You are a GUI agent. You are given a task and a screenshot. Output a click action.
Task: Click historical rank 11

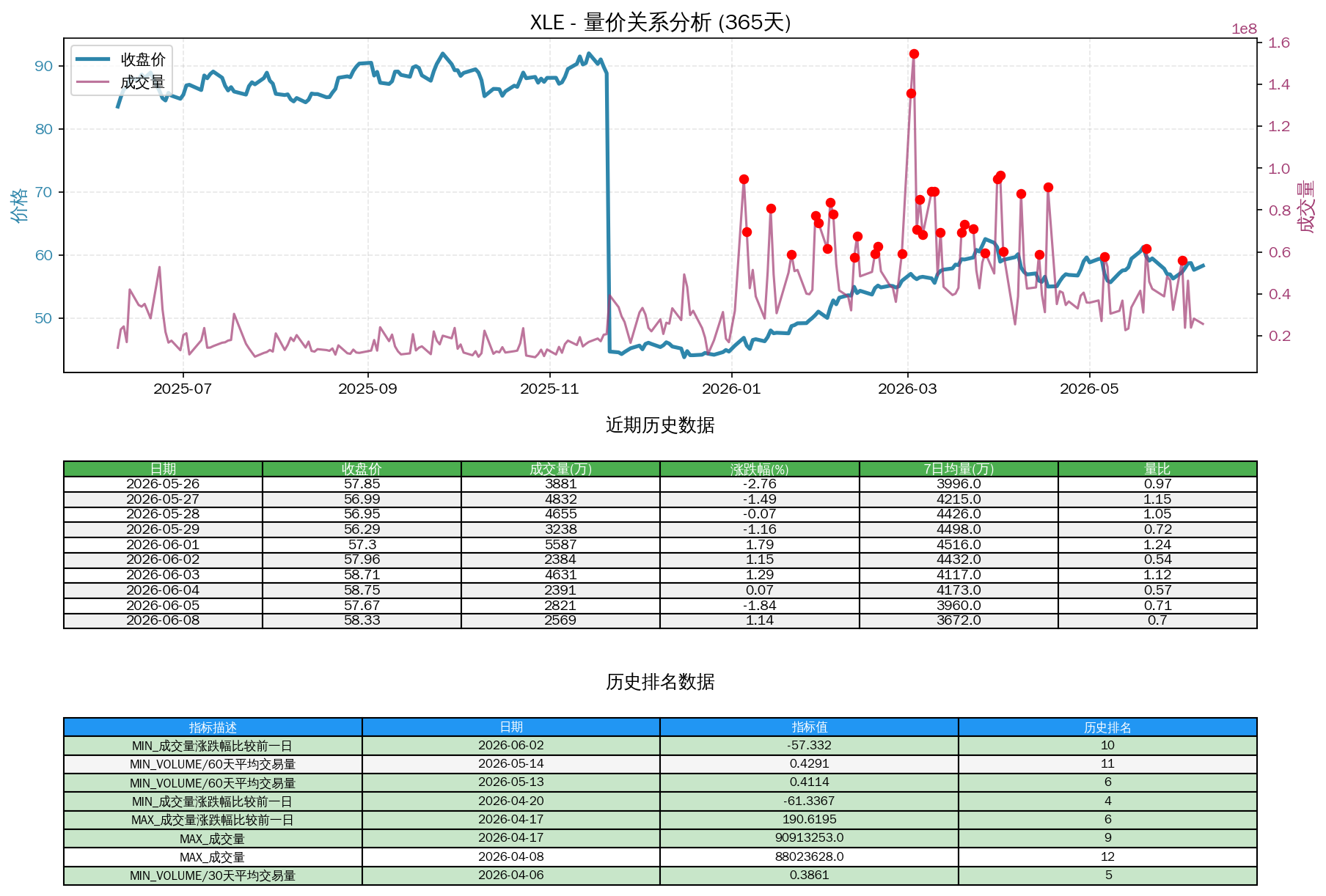[1107, 764]
